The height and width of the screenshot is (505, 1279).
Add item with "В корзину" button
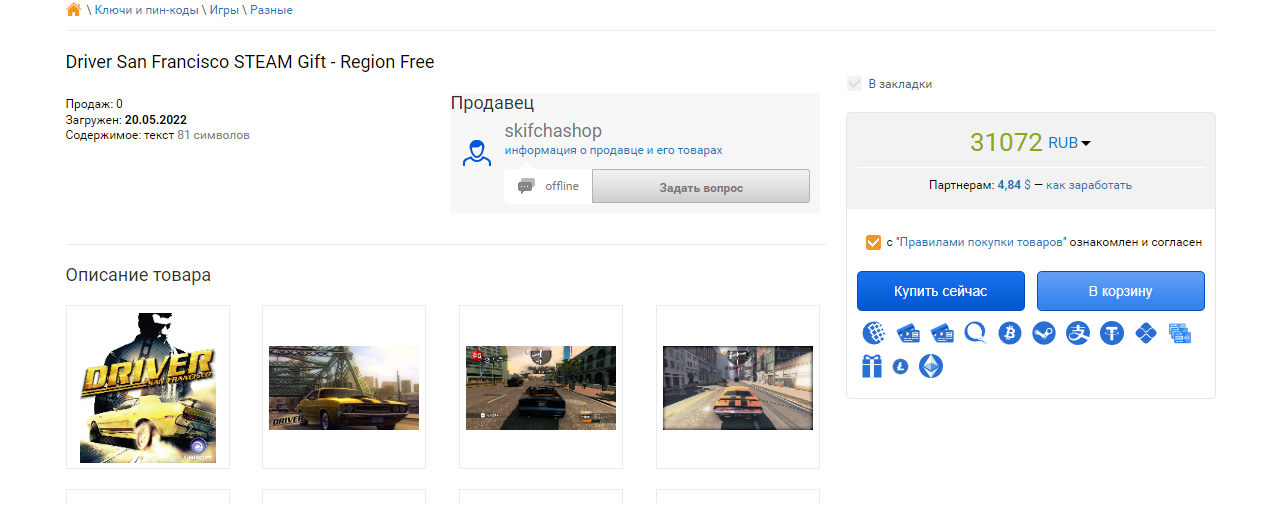pyautogui.click(x=1121, y=291)
